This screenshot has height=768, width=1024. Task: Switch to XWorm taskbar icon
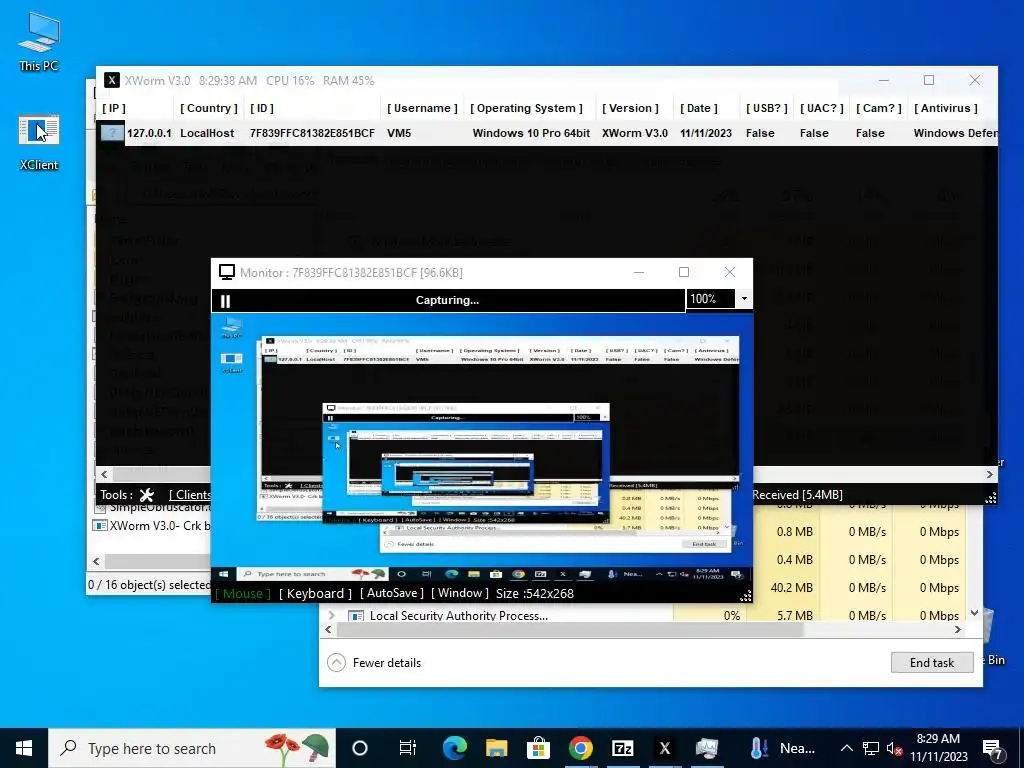pyautogui.click(x=664, y=748)
